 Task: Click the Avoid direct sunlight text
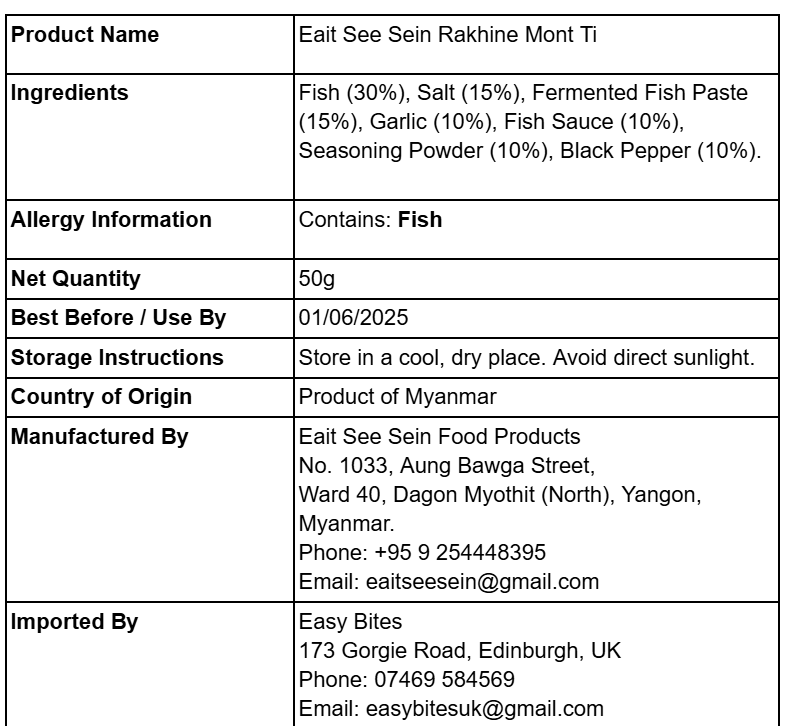(654, 357)
